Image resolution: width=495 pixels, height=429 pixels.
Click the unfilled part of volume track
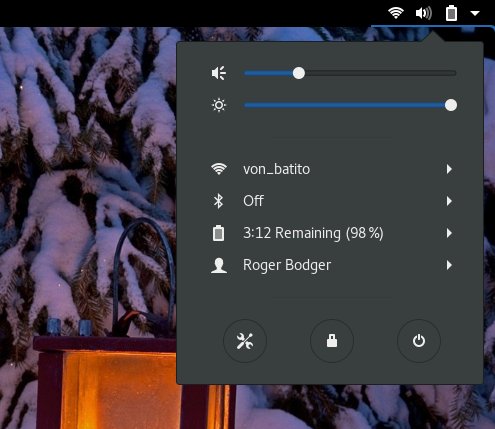tap(380, 73)
